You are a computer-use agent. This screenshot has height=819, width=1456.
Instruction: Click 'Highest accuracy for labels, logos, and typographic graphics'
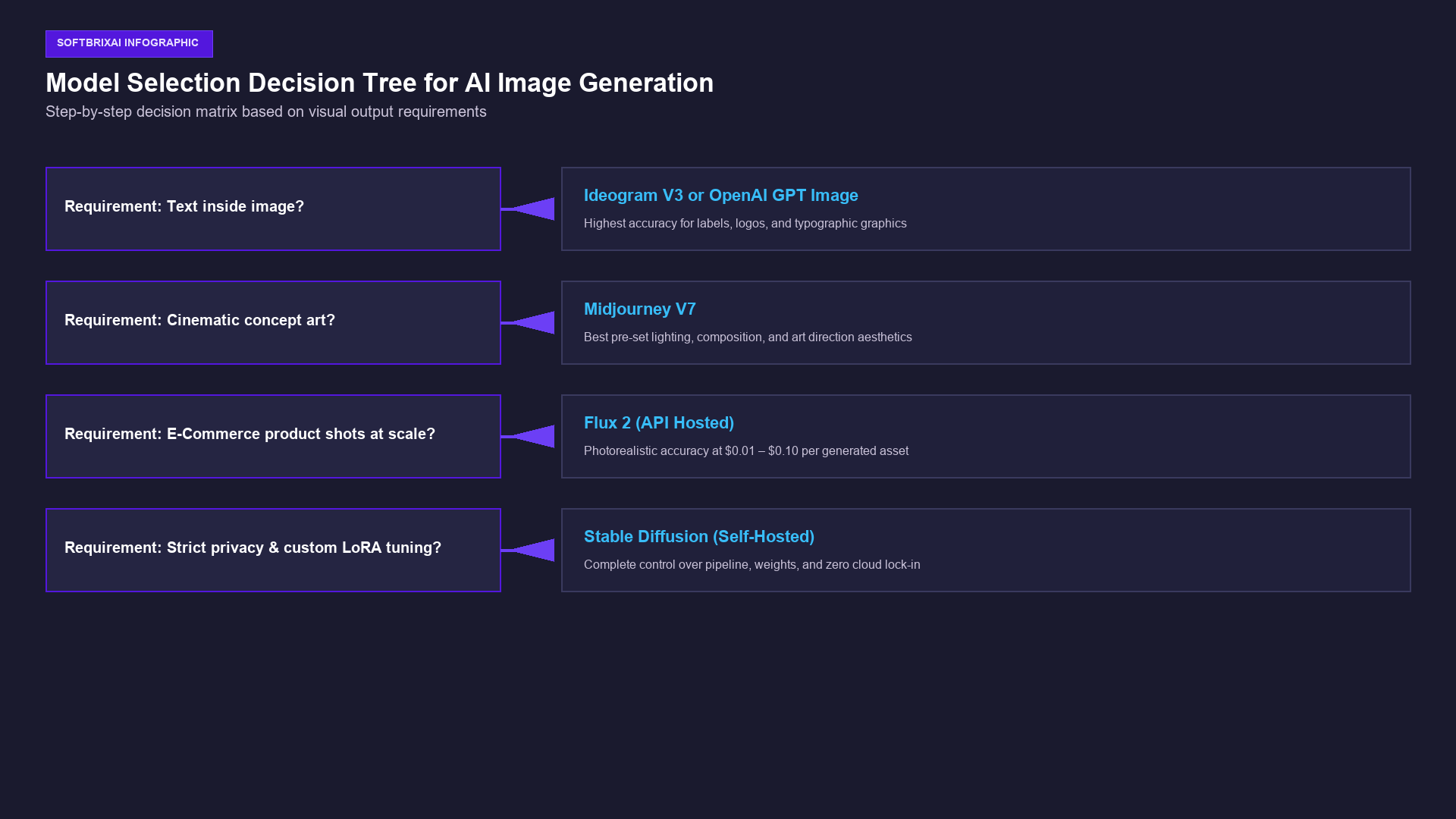click(745, 224)
